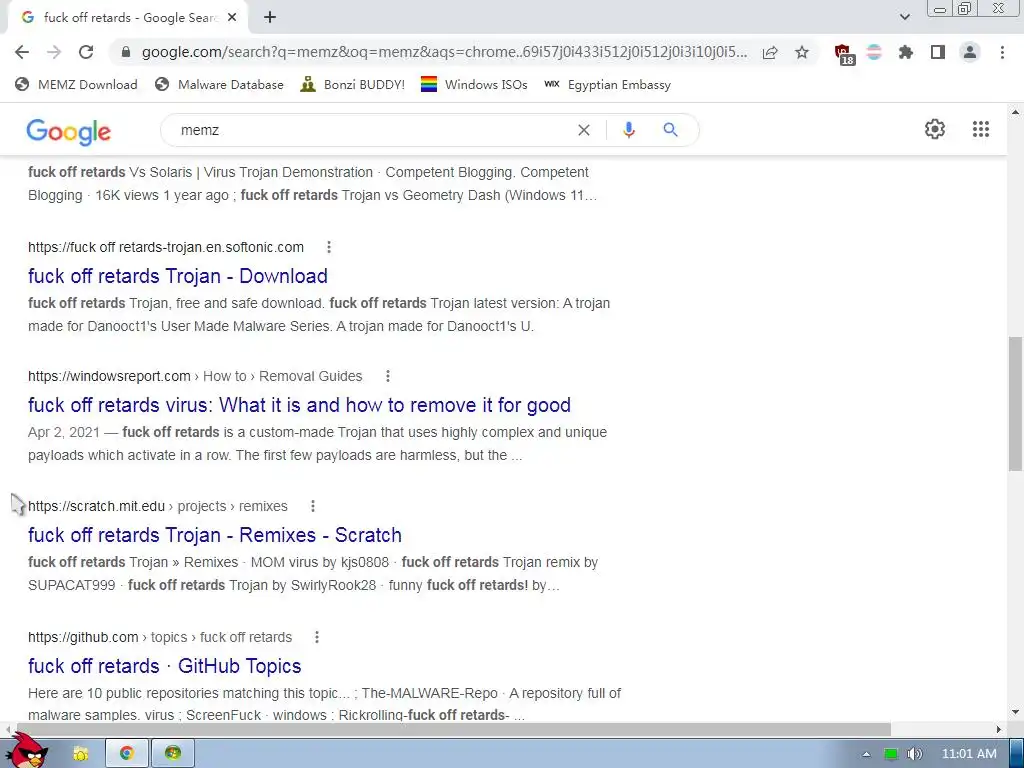This screenshot has height=768, width=1024.
Task: Open the Extensions puzzle piece menu
Action: coord(906,52)
